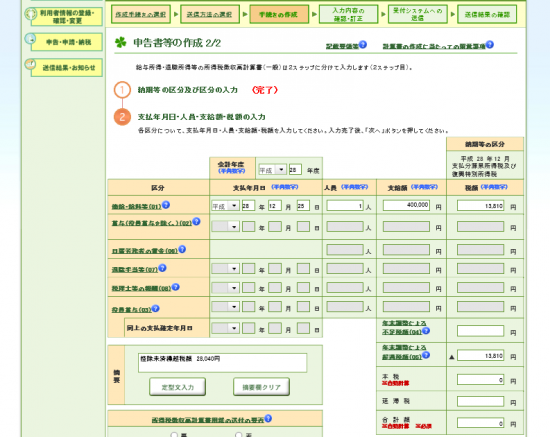The height and width of the screenshot is (437, 550).
Task: Select 要 radio button for 送付の要否
Action: [174, 435]
